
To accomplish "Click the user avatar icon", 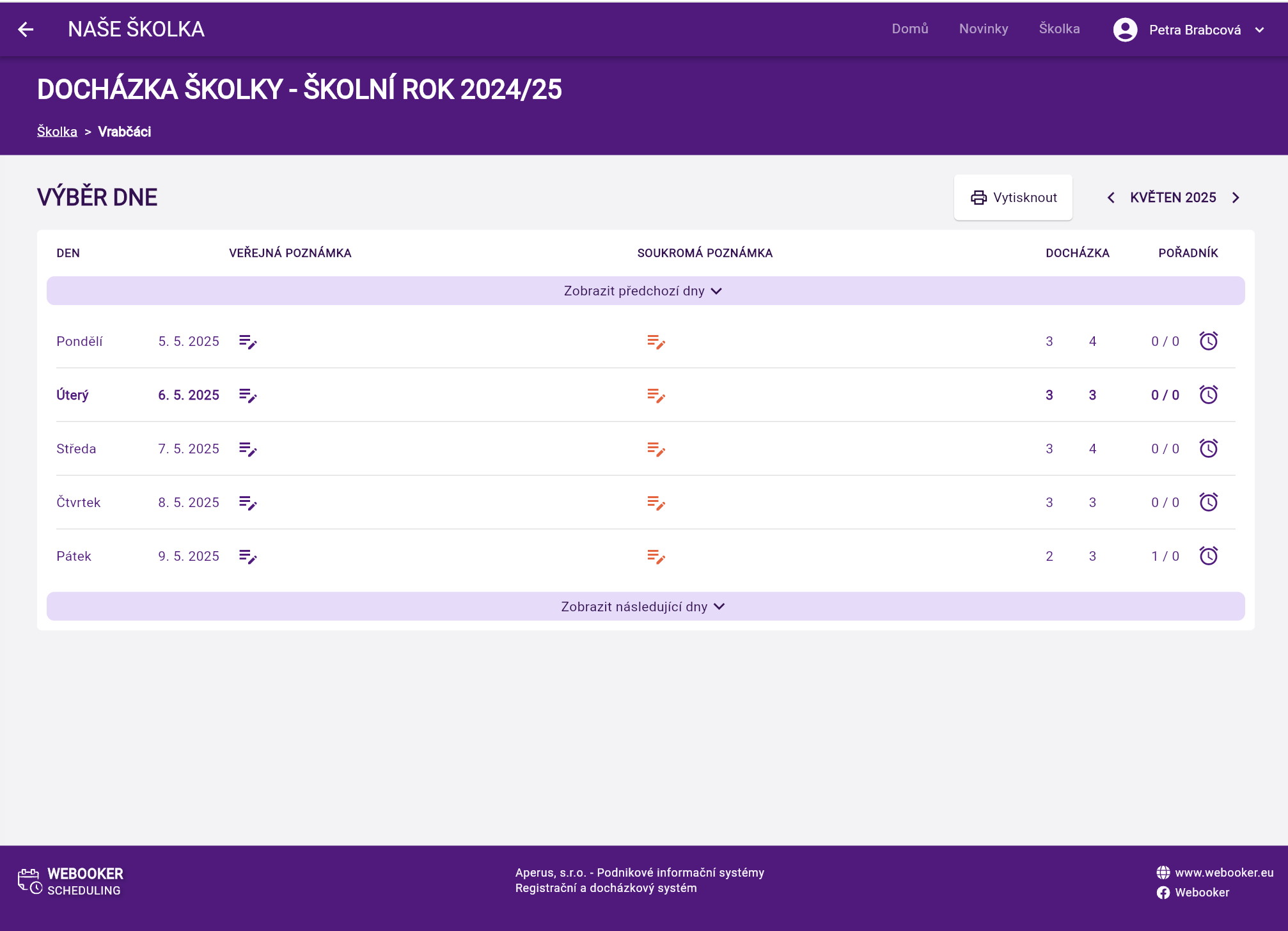I will (1125, 29).
